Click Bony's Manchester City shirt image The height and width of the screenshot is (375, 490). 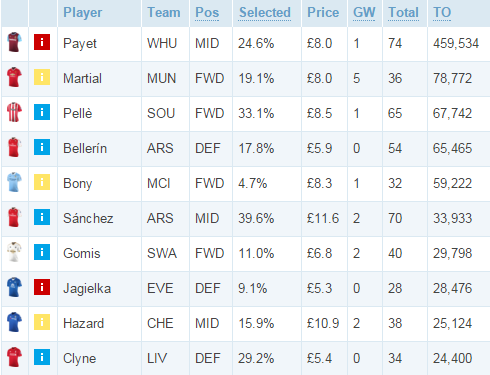coord(14,182)
